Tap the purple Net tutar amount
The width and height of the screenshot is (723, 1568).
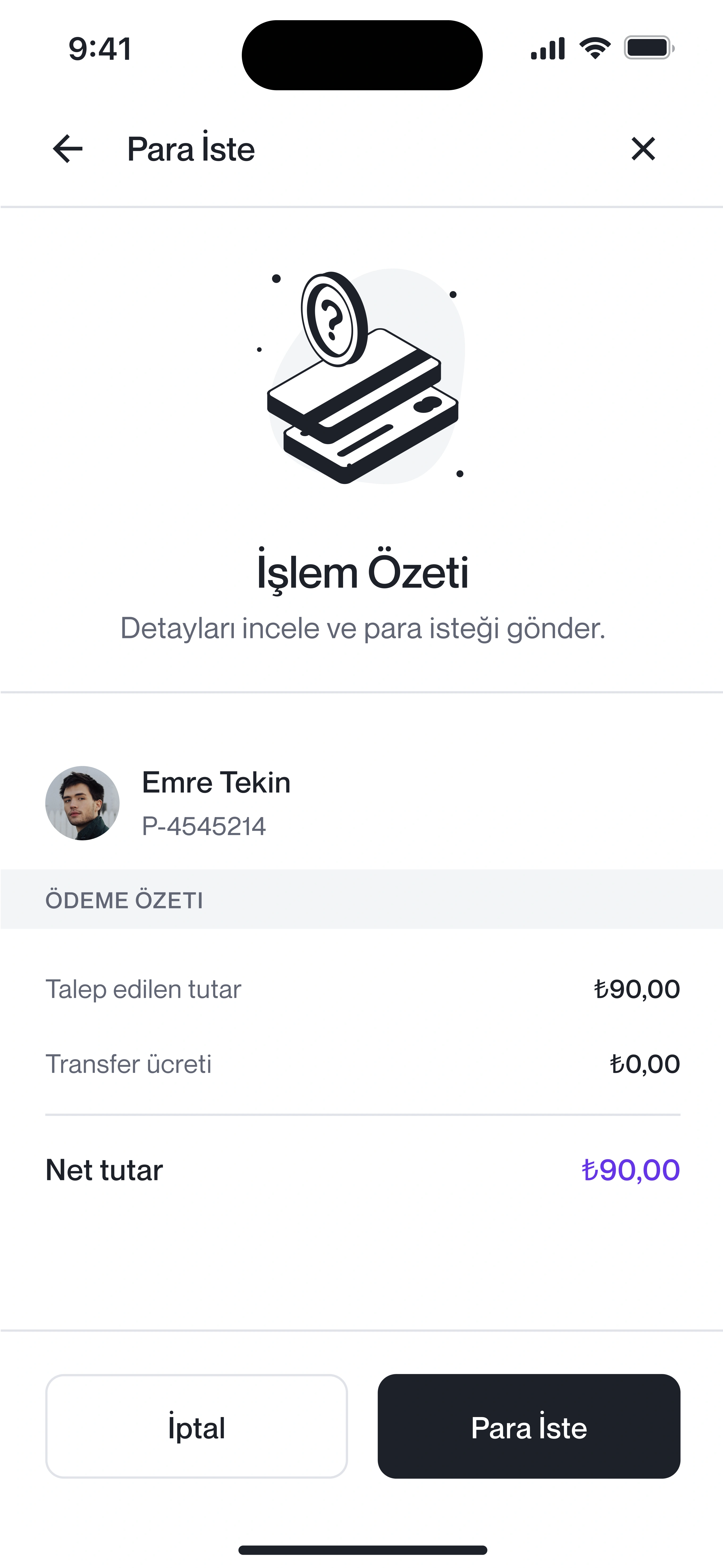tap(631, 1170)
